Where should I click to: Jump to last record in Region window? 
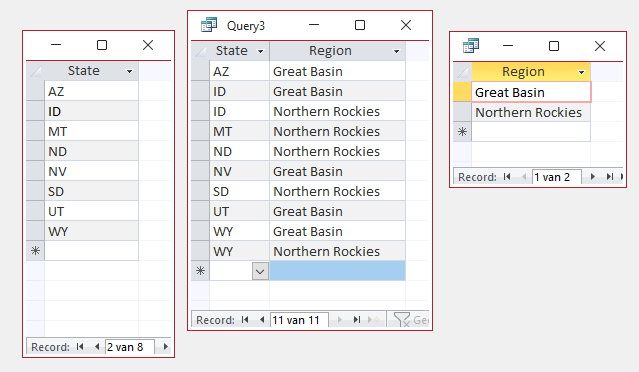[x=610, y=177]
